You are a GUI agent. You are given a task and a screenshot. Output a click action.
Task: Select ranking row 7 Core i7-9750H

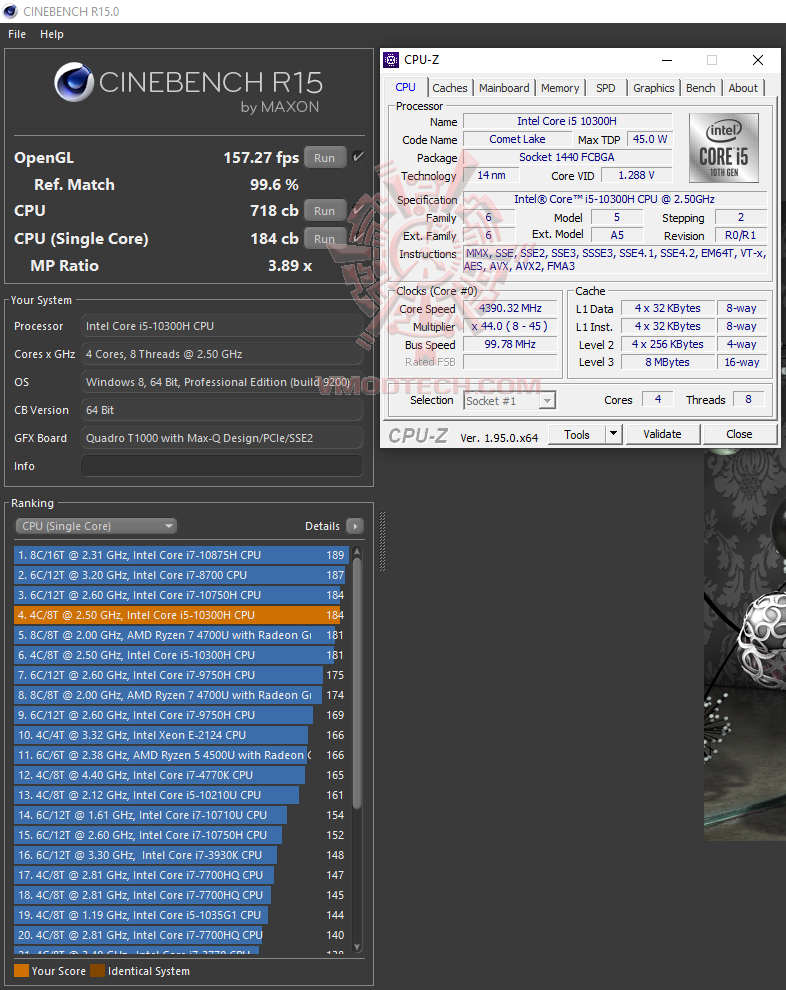(181, 675)
